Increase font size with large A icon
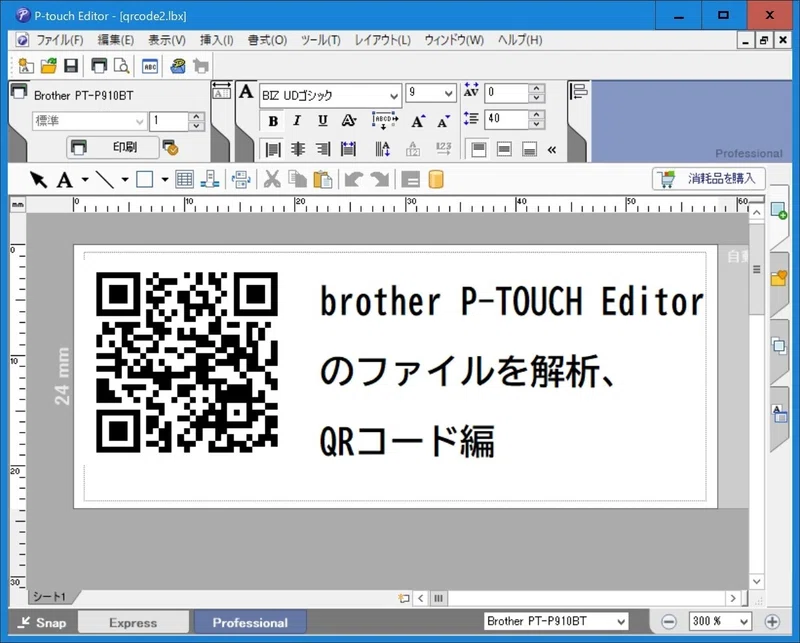800x643 pixels. tap(418, 121)
